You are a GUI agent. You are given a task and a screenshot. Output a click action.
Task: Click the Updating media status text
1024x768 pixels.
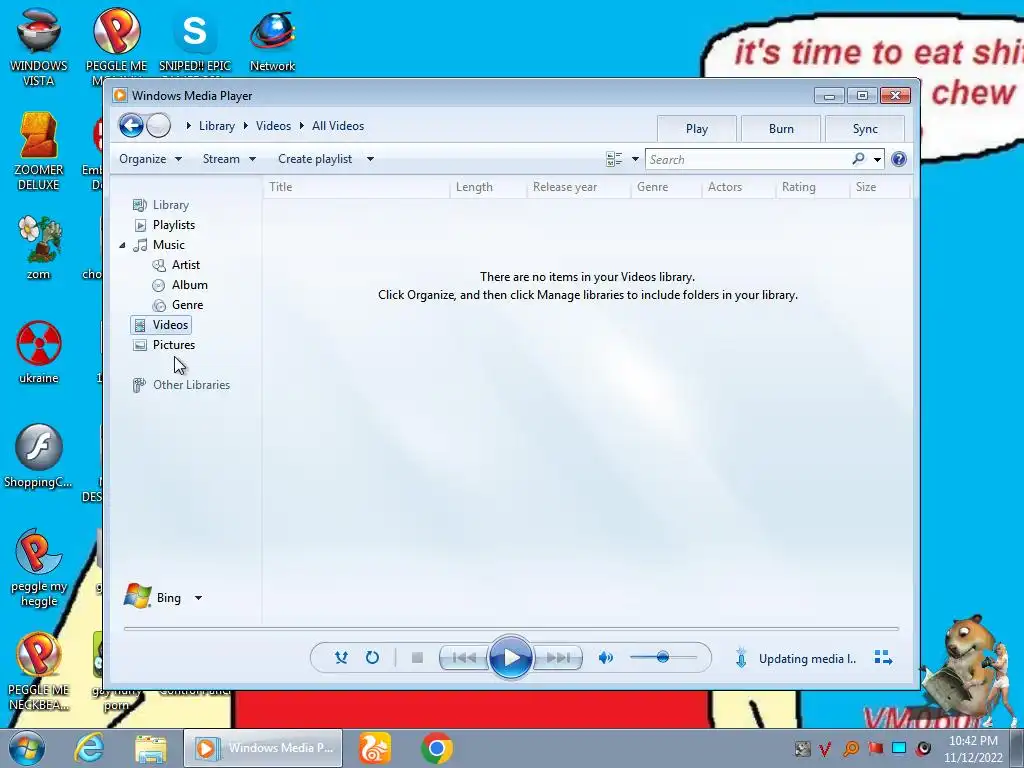807,658
